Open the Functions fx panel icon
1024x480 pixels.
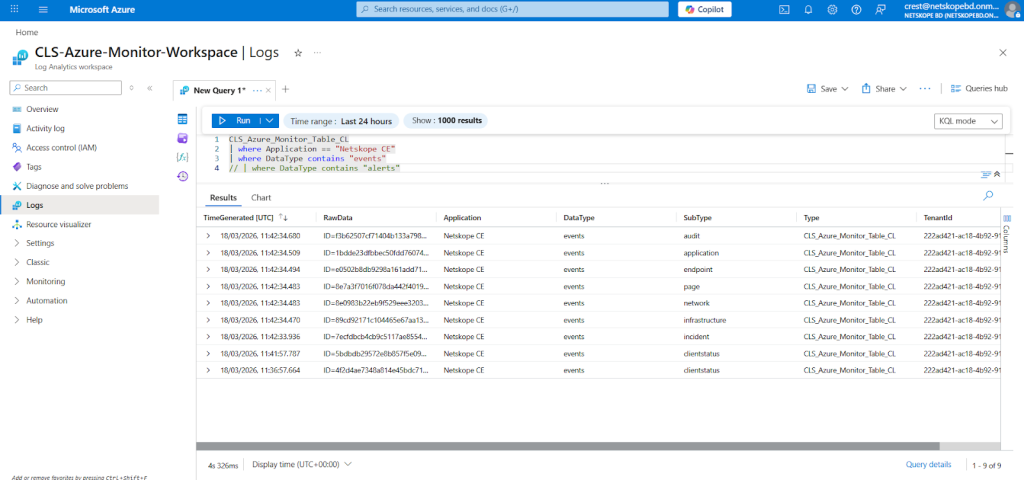[182, 157]
